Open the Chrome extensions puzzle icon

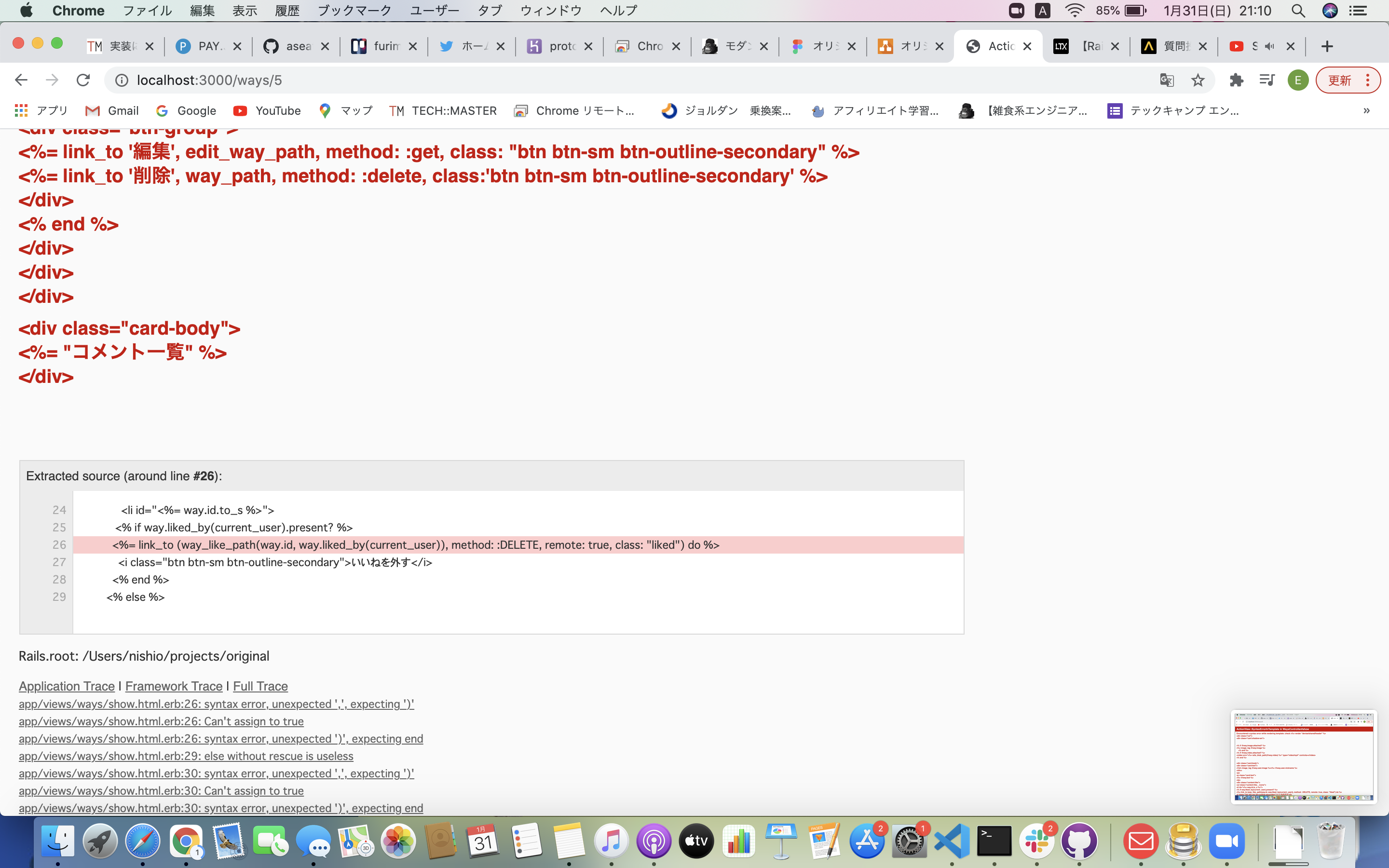pyautogui.click(x=1236, y=80)
